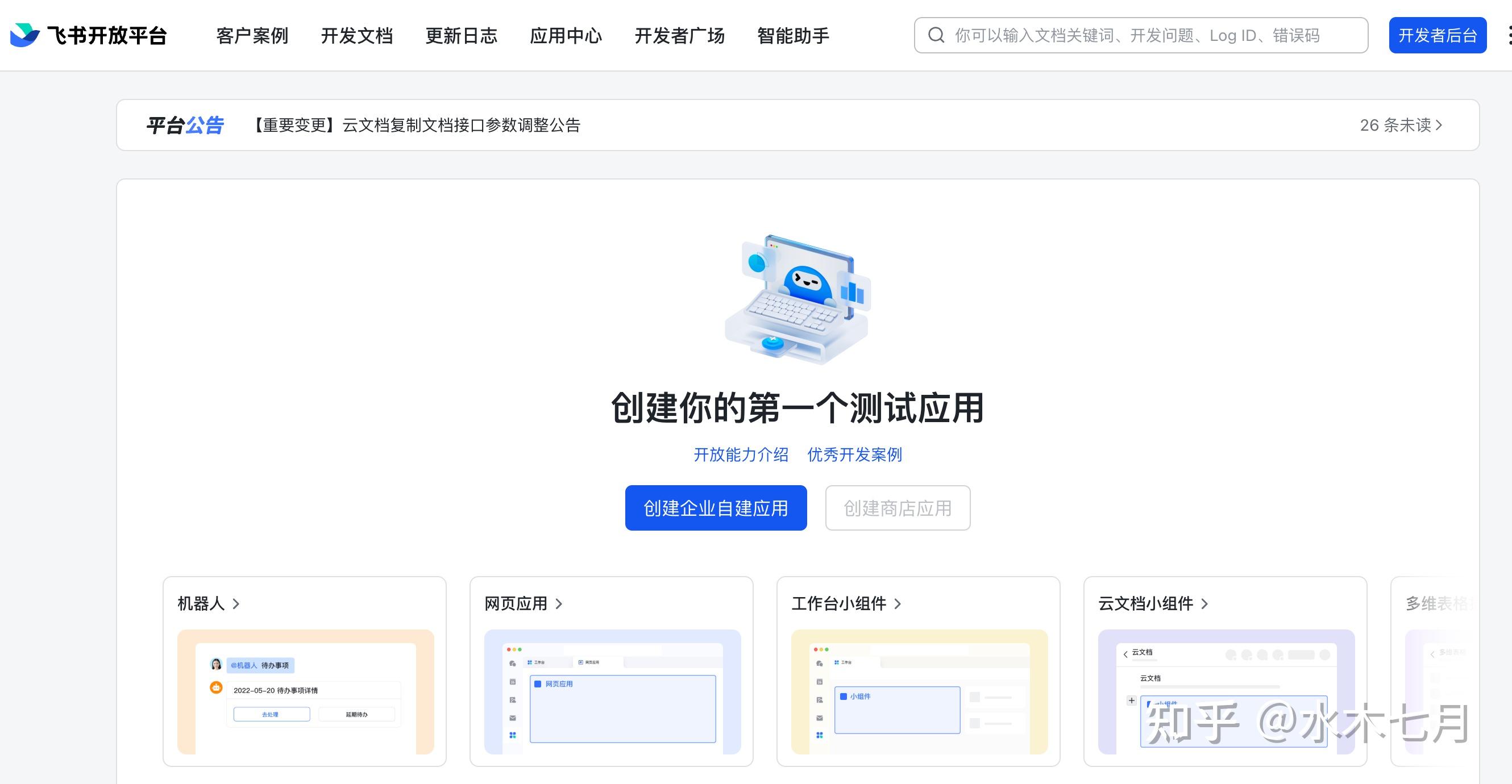
Task: Open 应用中心 from navigation bar
Action: [x=565, y=36]
